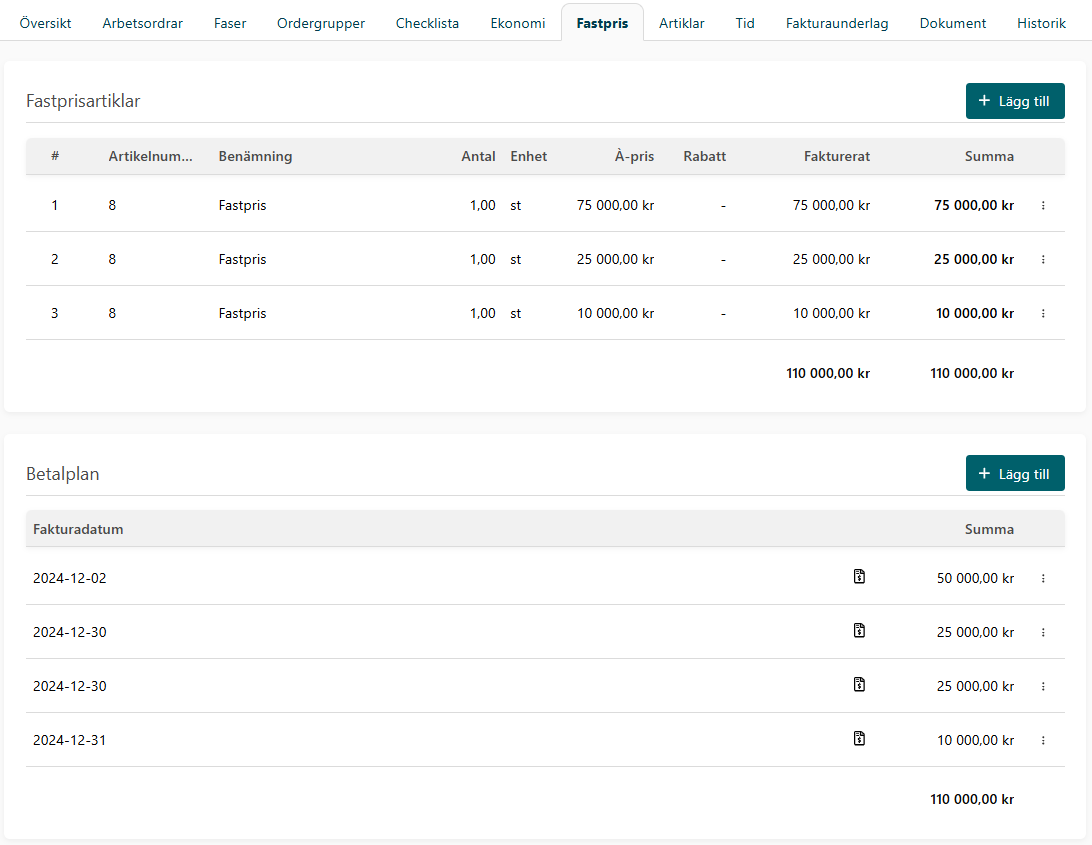Select the Fastpris tab

point(602,23)
